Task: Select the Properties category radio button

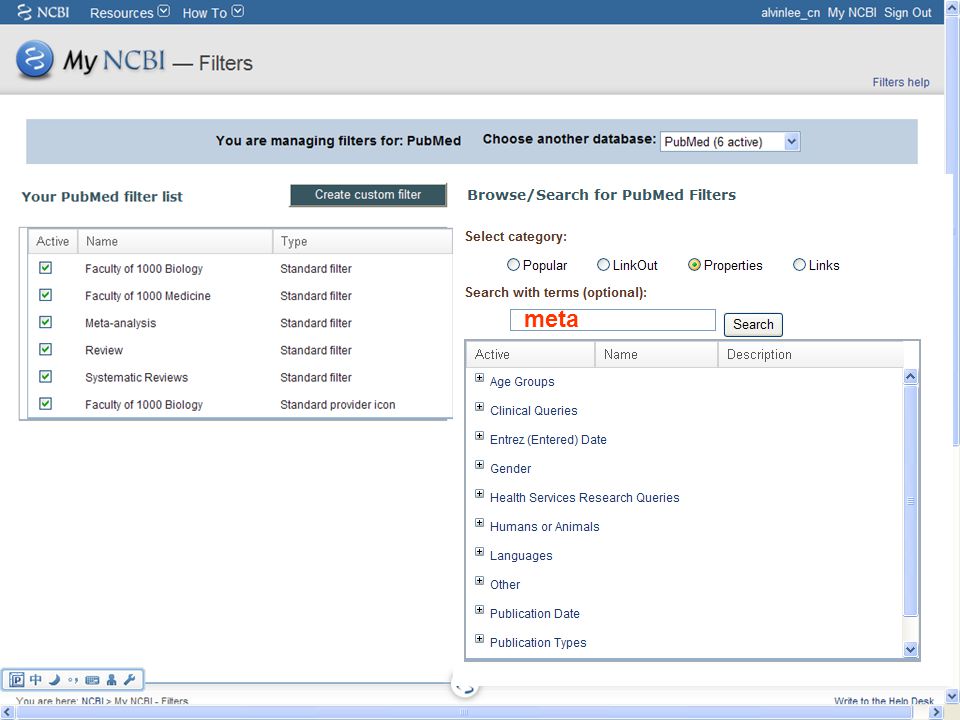Action: 694,264
